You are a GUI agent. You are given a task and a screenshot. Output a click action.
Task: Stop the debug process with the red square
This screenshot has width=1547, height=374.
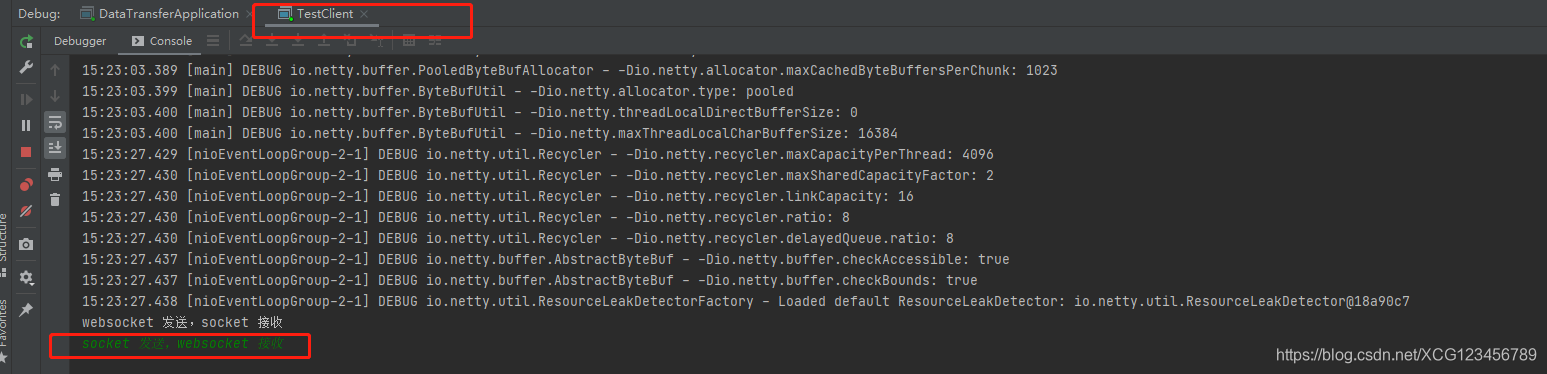coord(26,152)
